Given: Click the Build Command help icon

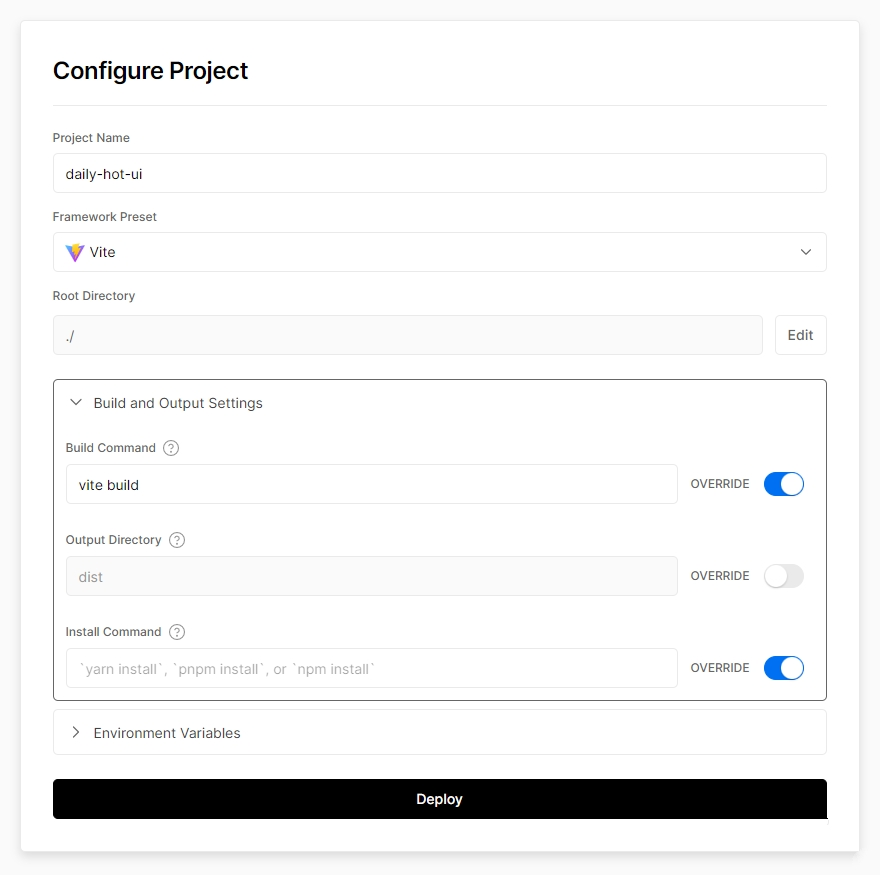Looking at the screenshot, I should click(x=171, y=448).
